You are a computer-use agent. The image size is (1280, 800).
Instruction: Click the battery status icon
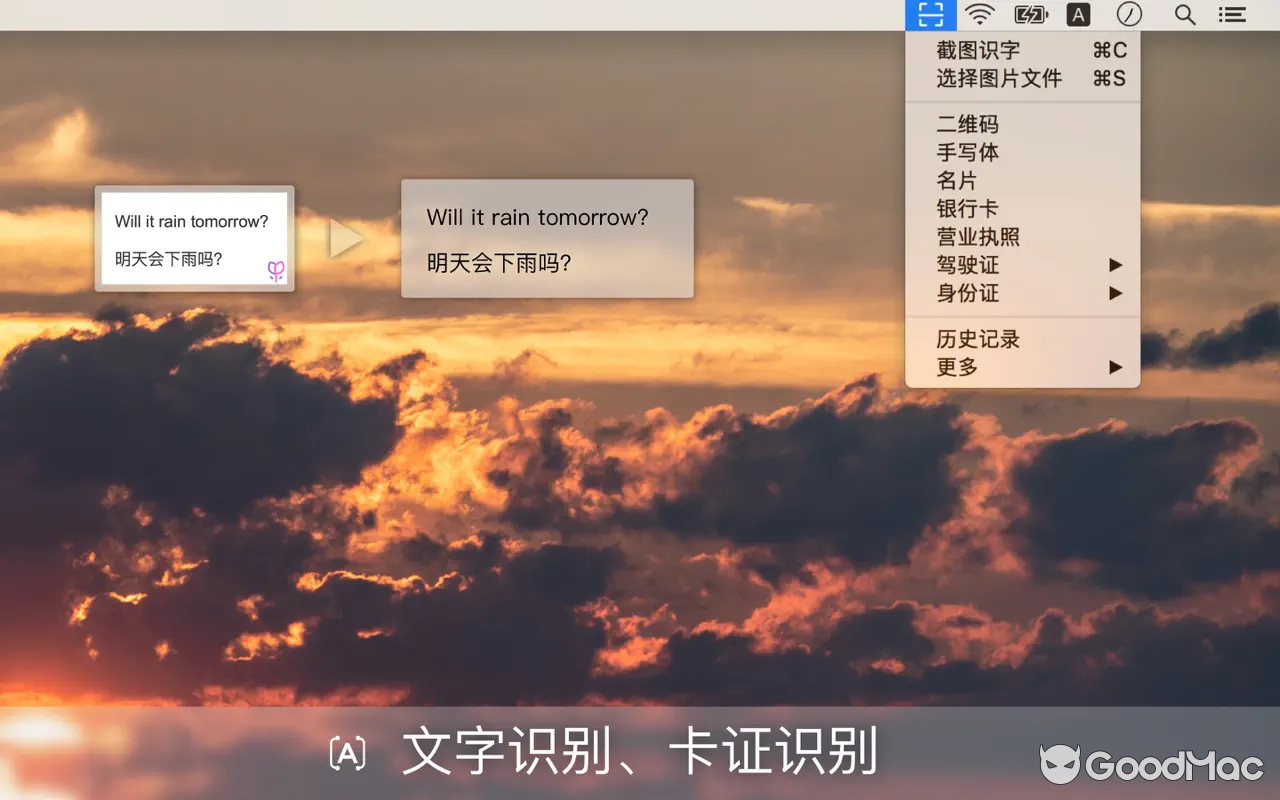pos(1029,15)
